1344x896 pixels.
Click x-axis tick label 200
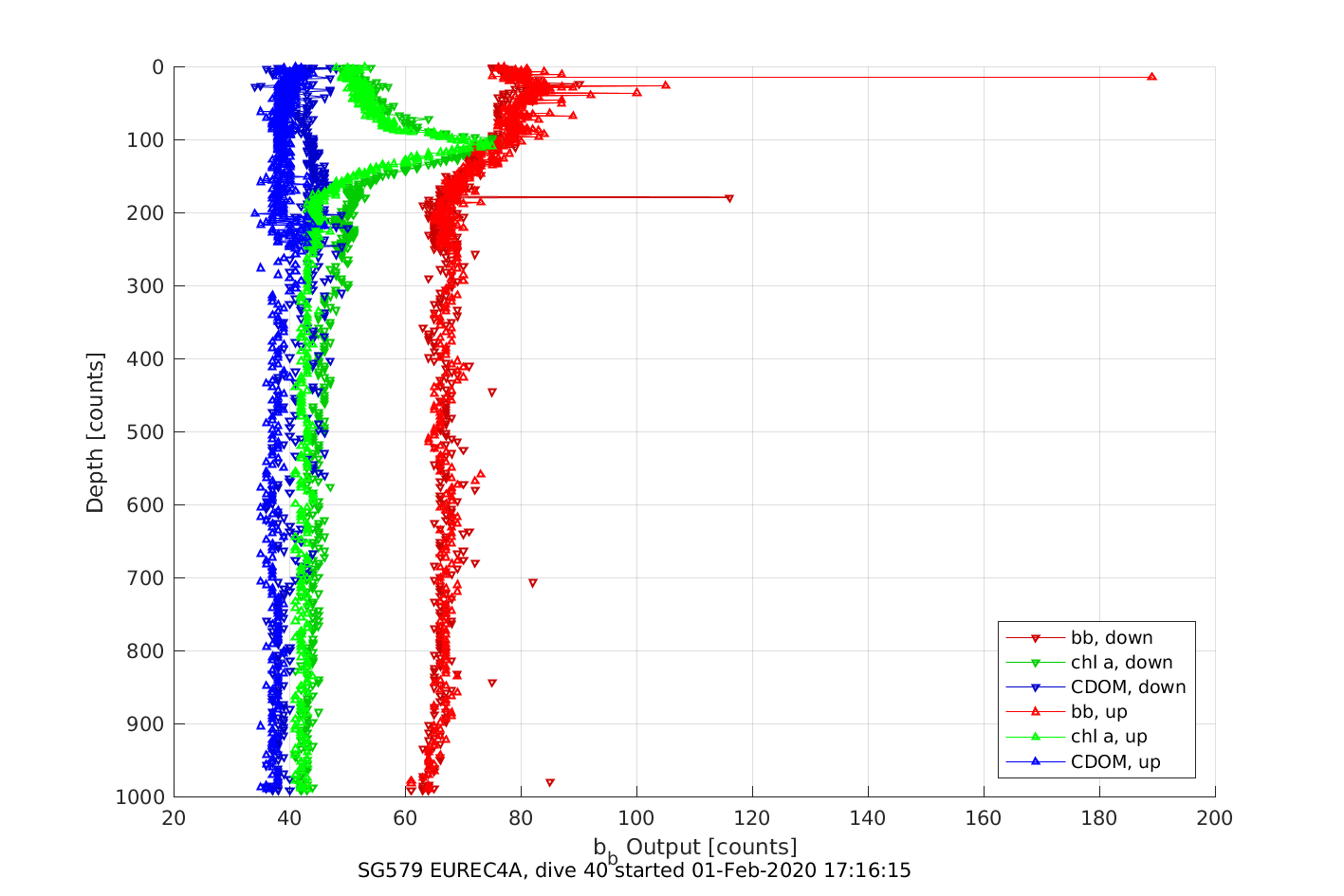tap(1215, 818)
